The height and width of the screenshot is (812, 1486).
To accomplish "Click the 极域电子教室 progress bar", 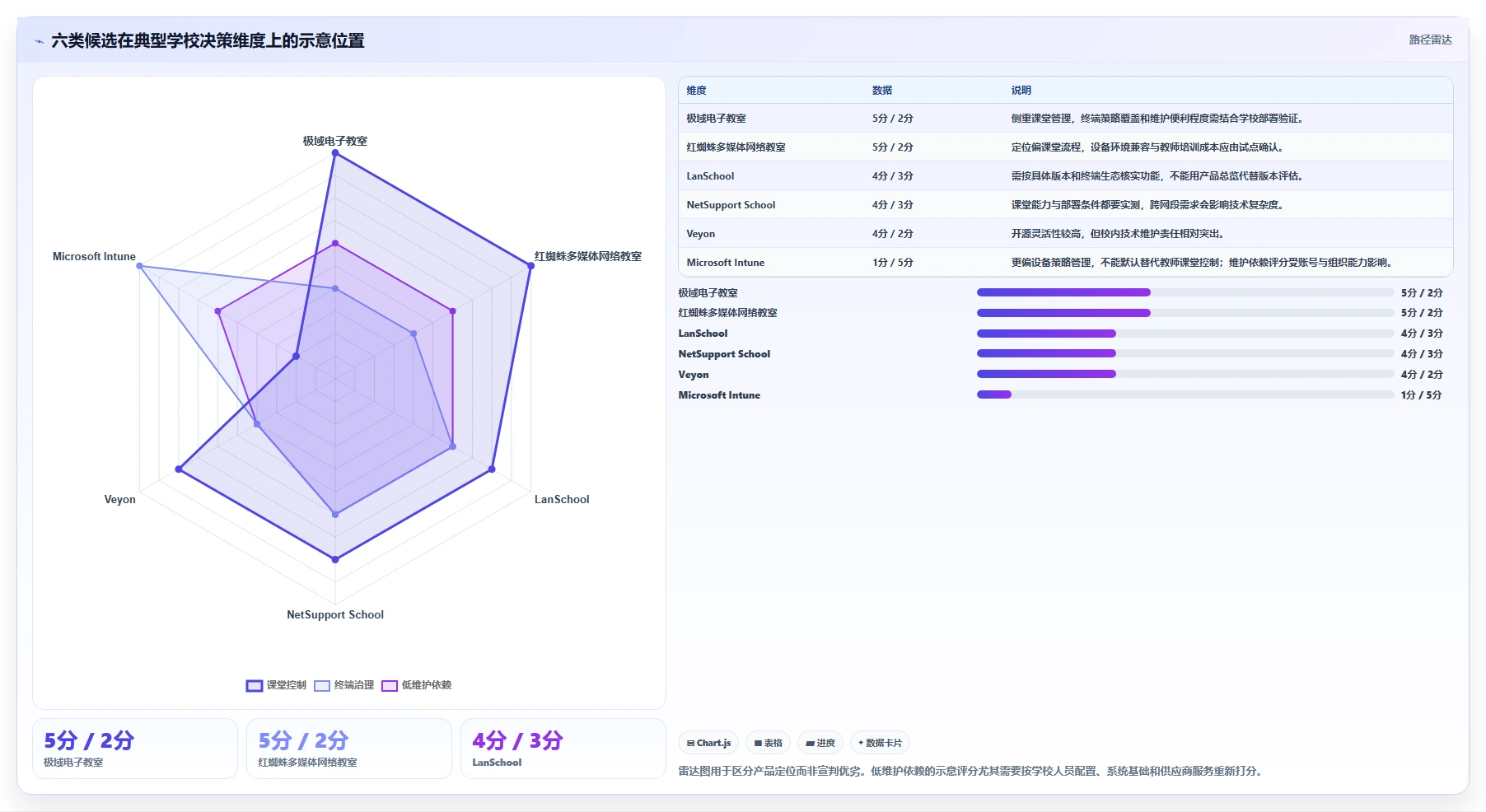I will coord(1185,292).
